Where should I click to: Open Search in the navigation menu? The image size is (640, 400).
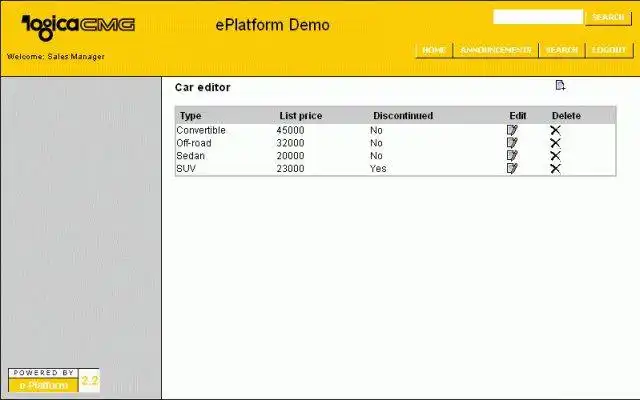562,50
